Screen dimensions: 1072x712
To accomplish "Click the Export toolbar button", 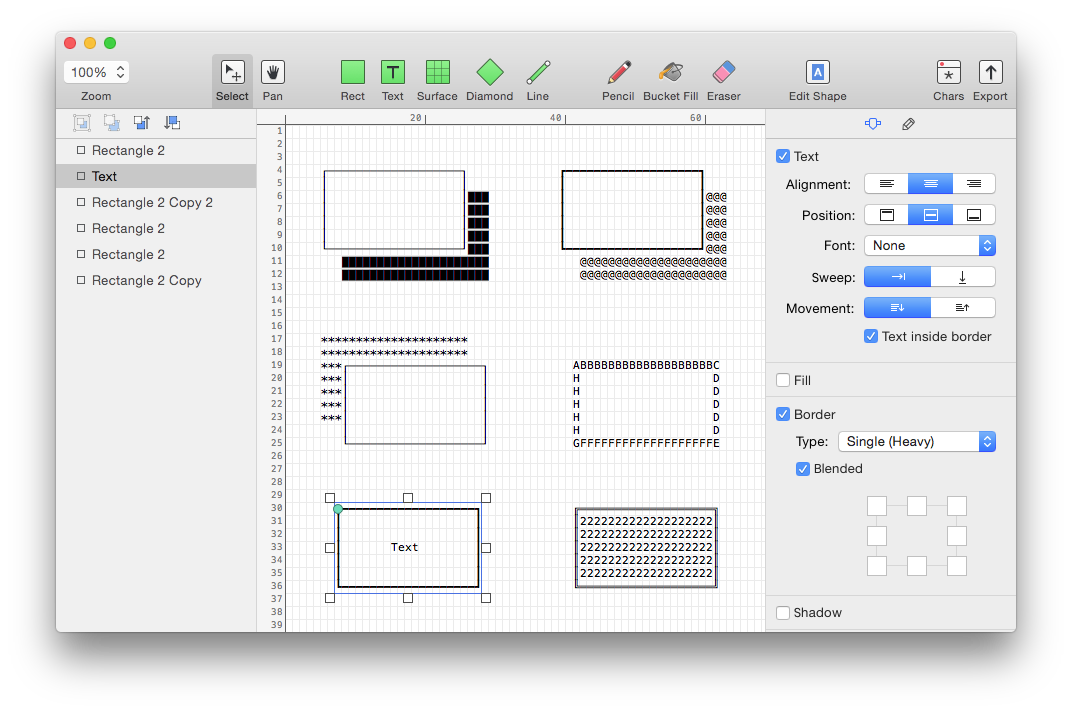I will 990,73.
